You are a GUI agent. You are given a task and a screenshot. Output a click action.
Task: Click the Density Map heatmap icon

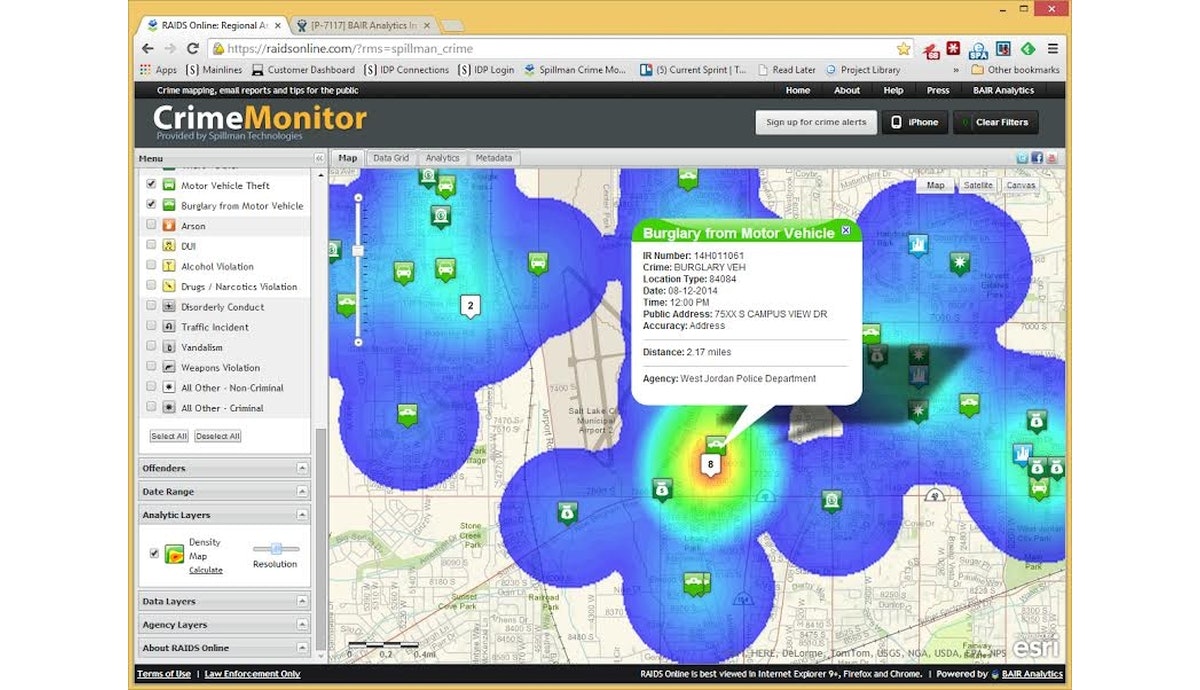pyautogui.click(x=174, y=554)
